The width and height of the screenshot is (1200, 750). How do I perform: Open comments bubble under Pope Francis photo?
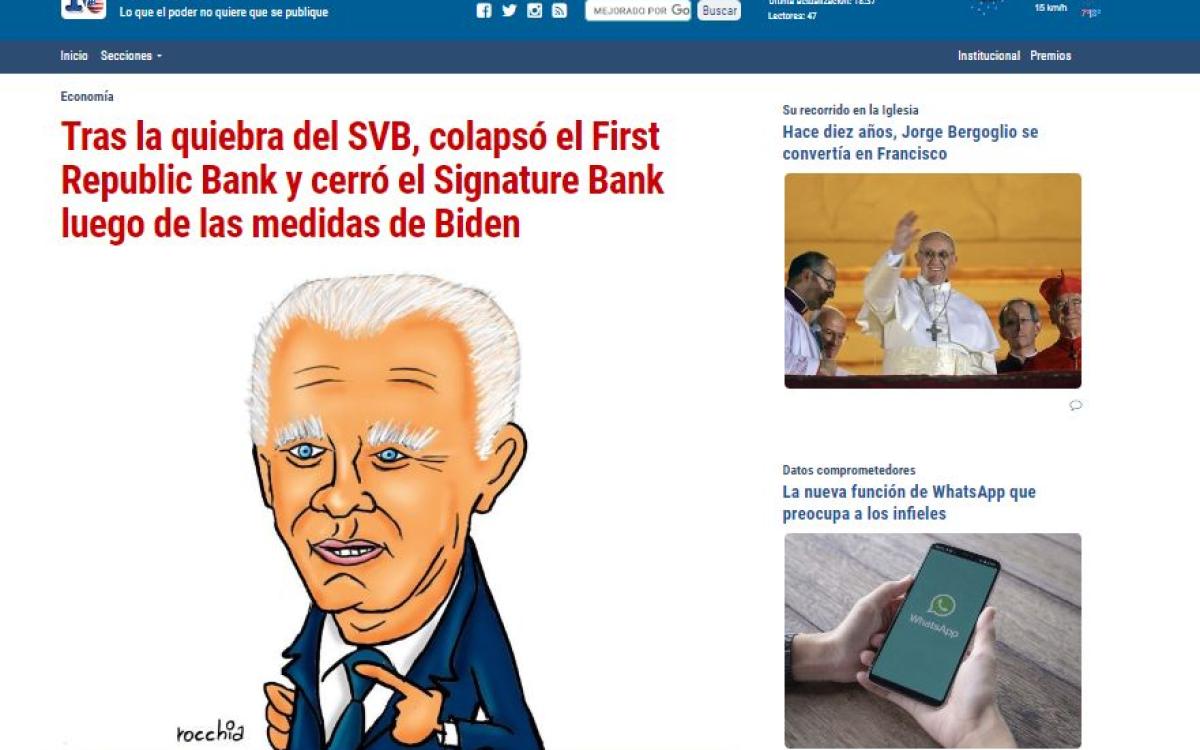tap(1075, 405)
